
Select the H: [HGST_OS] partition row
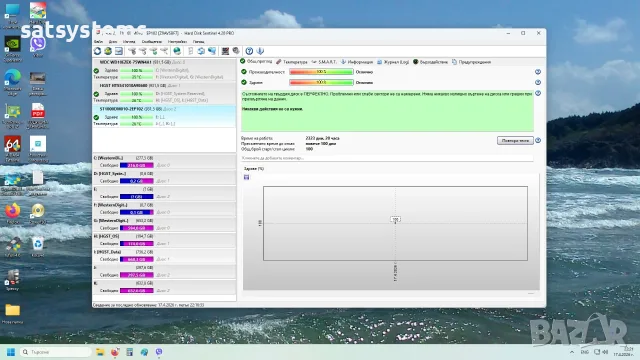coord(164,240)
